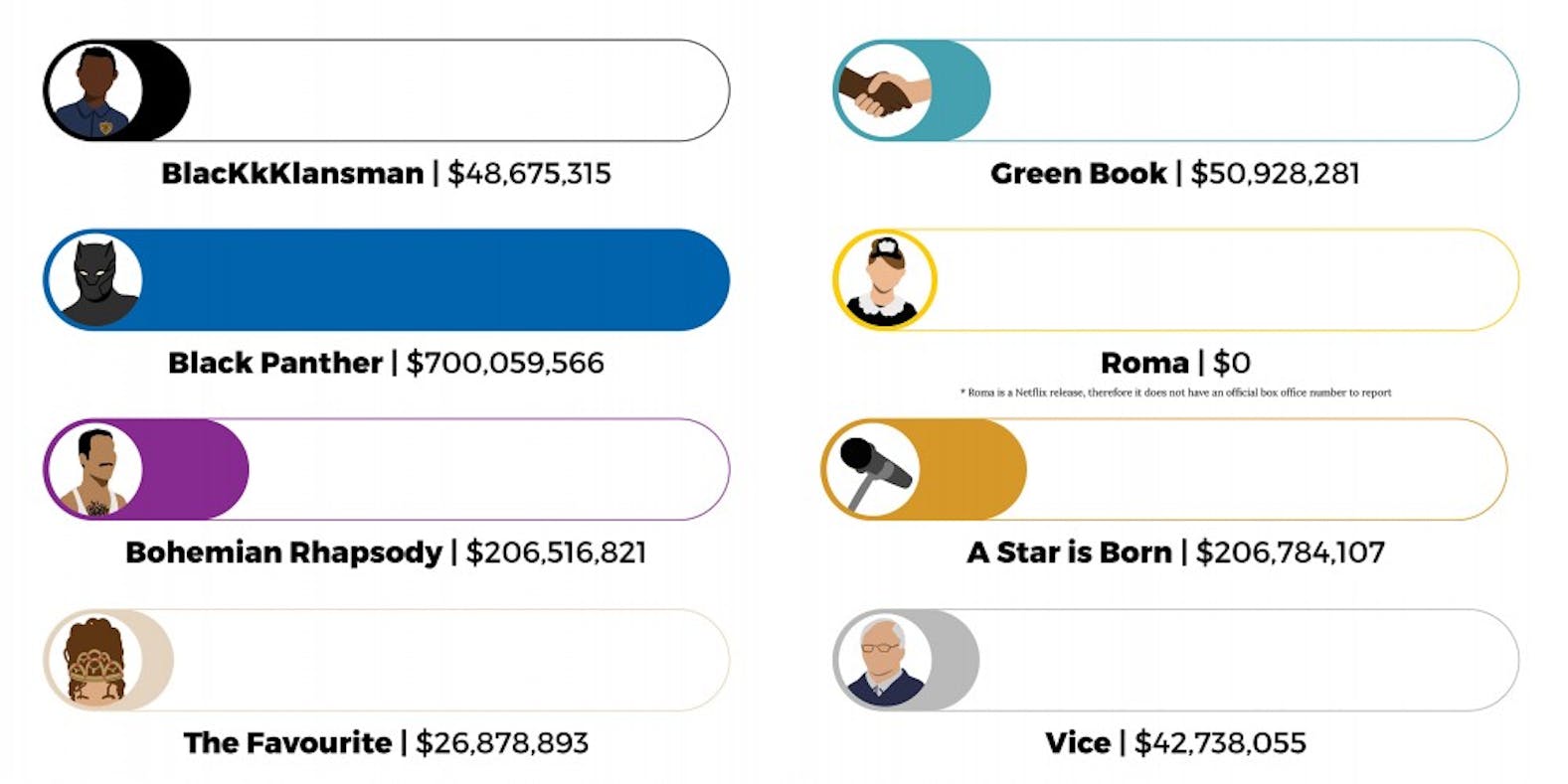The image size is (1568, 784).
Task: Click the empty part of Roma's bar
Action: (1223, 280)
